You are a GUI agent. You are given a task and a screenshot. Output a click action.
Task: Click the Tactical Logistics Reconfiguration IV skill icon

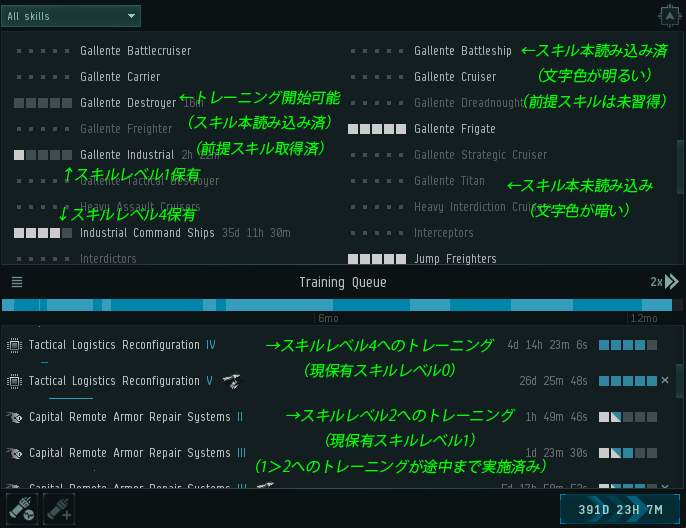tap(14, 345)
